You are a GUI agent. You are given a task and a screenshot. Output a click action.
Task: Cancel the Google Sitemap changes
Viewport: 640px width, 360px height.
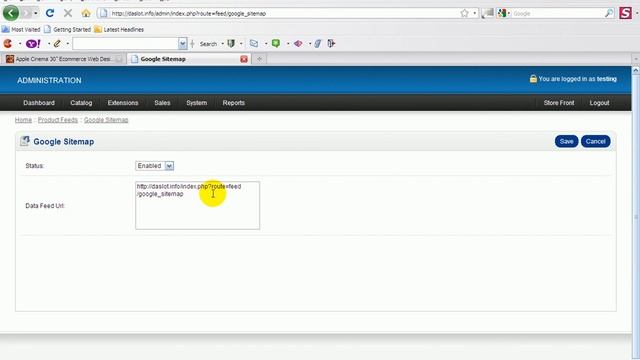tap(596, 141)
